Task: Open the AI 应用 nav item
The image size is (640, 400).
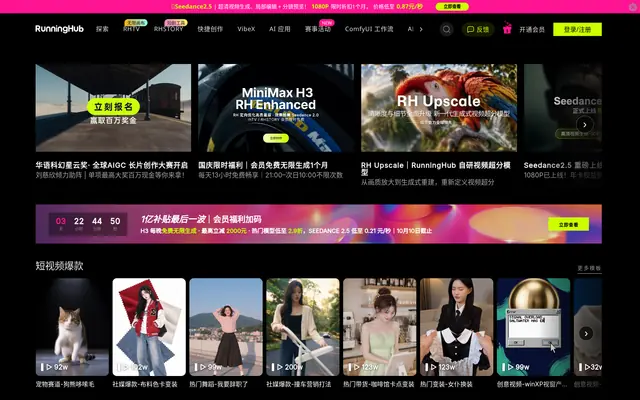Action: click(x=280, y=29)
